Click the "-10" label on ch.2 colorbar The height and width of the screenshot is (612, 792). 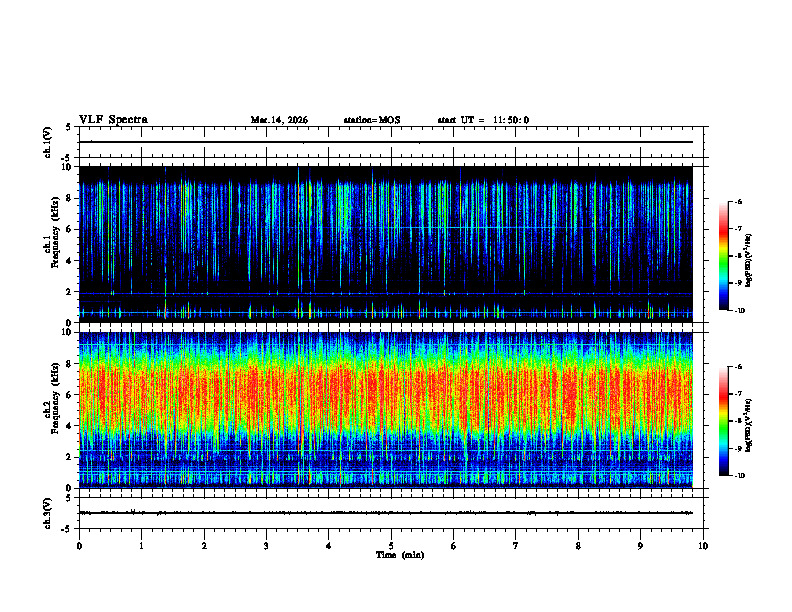click(x=739, y=476)
